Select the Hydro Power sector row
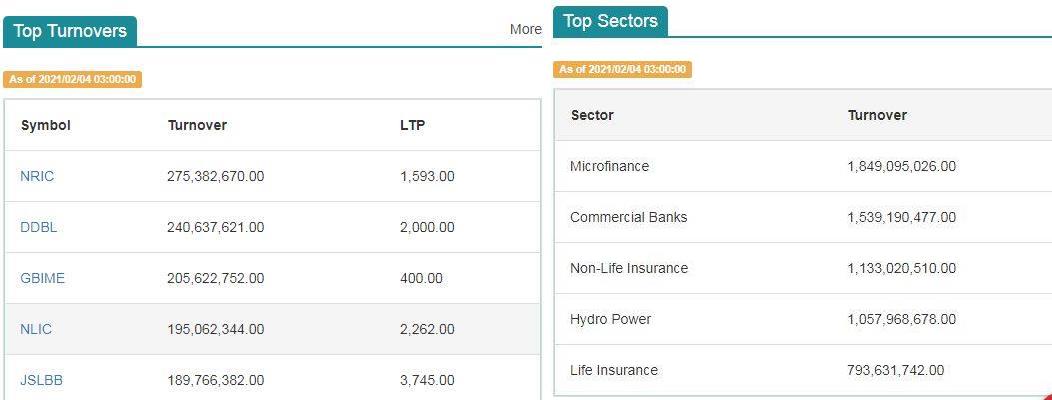This screenshot has height=400, width=1052. tap(803, 319)
